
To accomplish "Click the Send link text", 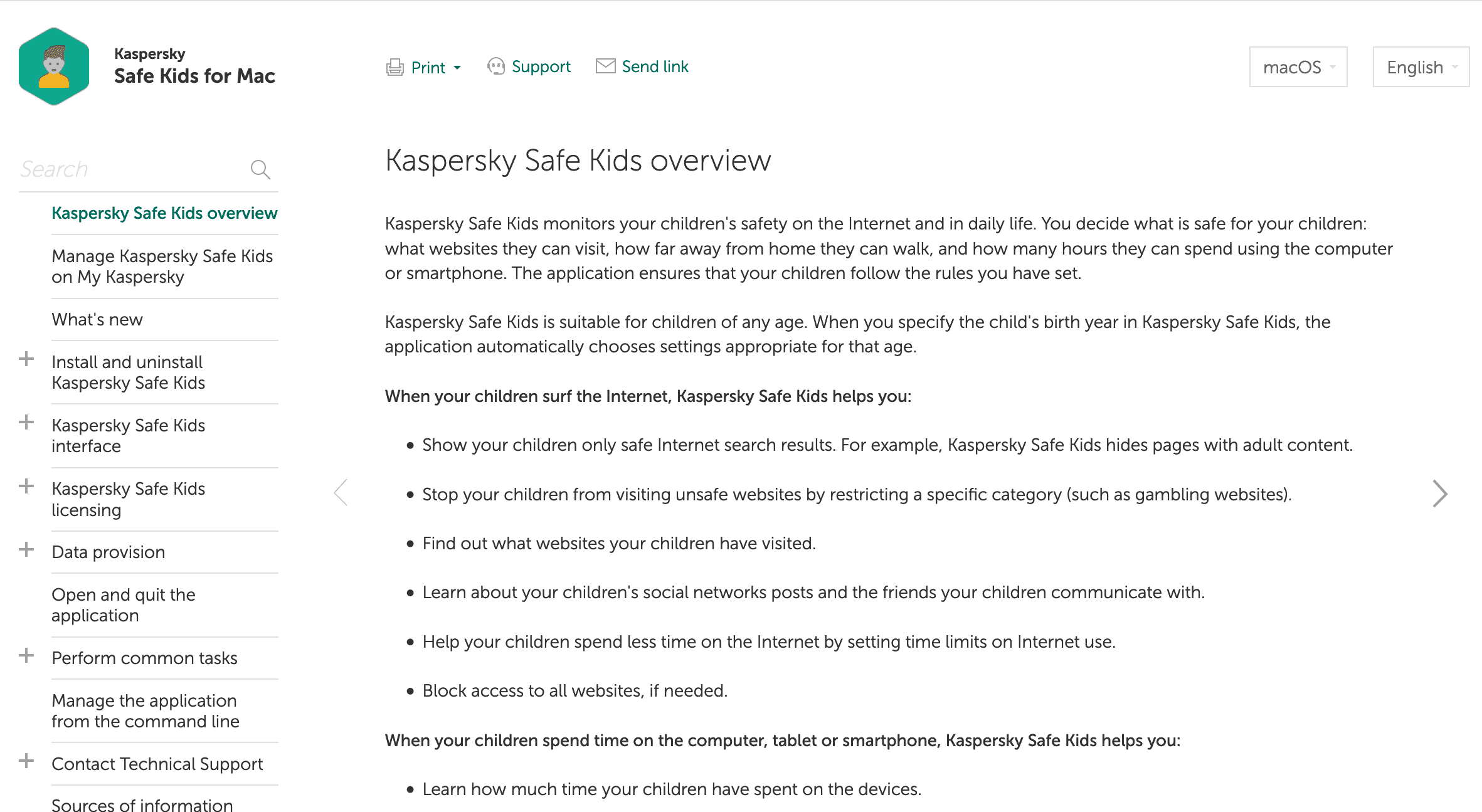I will coord(655,66).
